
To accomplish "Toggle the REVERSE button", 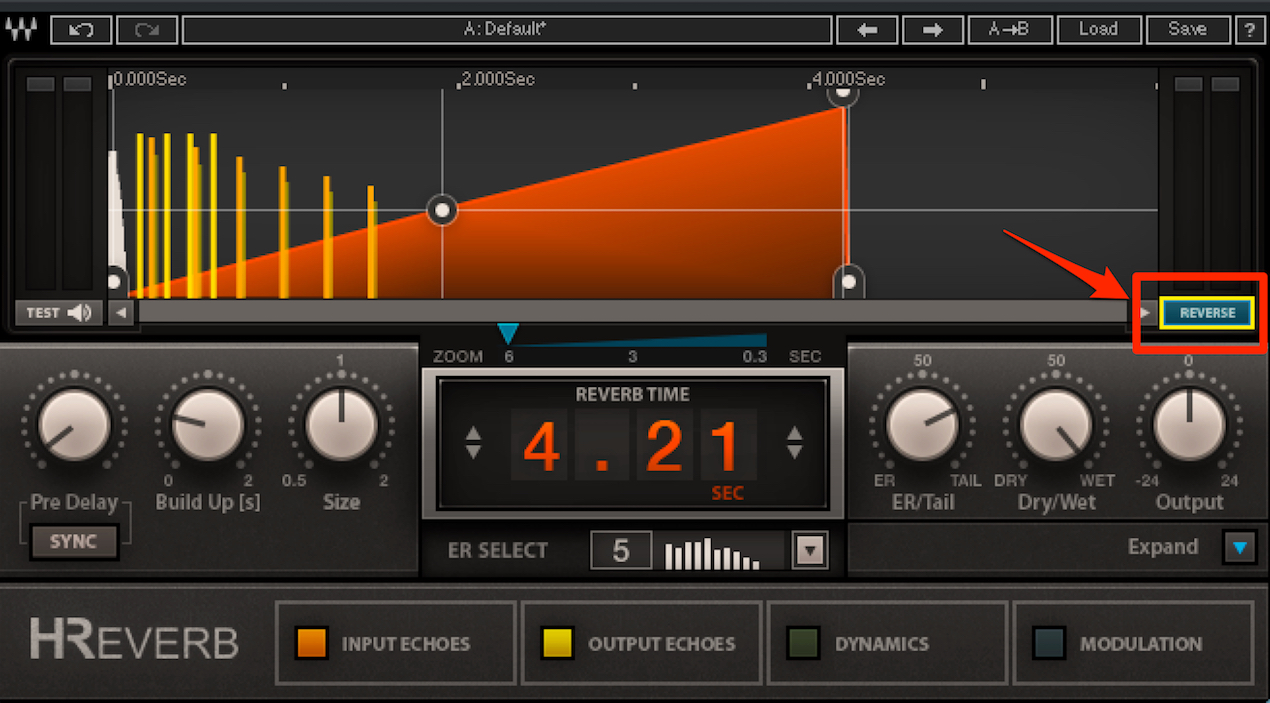I will [x=1207, y=313].
